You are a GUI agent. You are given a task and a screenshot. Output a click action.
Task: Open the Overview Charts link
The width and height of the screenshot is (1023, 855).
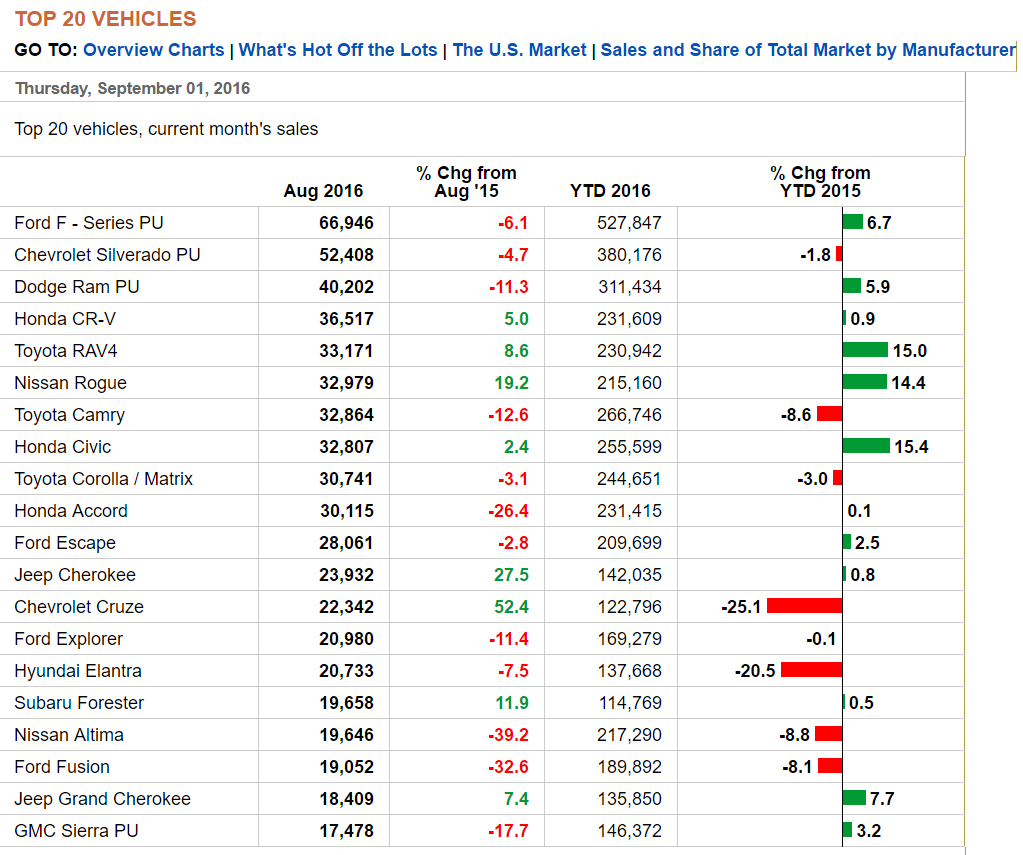[x=153, y=50]
